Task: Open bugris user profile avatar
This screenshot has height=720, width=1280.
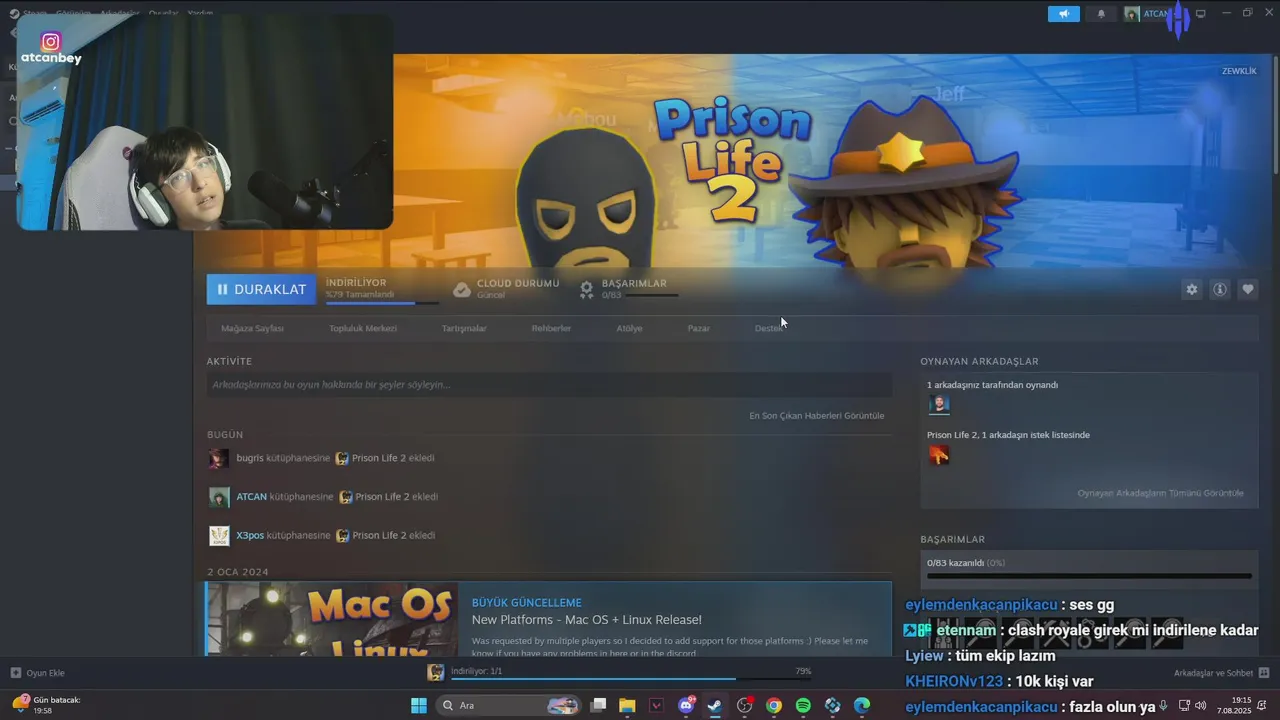Action: 219,458
